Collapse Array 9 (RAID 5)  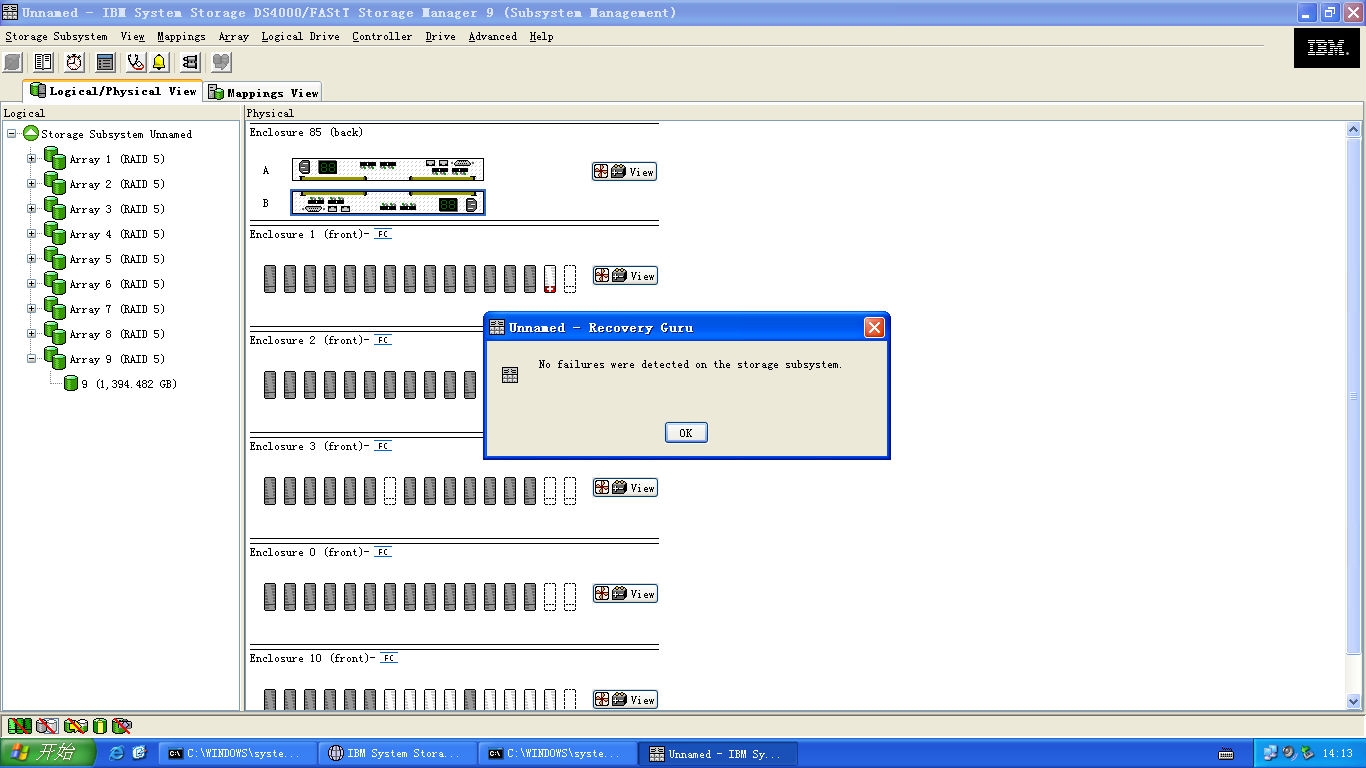31,358
